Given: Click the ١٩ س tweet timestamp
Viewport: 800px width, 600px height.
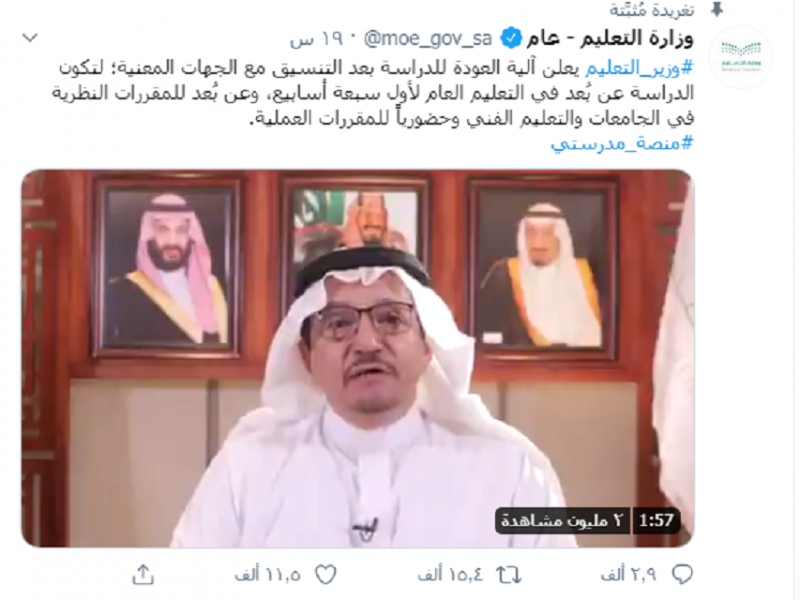Looking at the screenshot, I should pyautogui.click(x=318, y=40).
